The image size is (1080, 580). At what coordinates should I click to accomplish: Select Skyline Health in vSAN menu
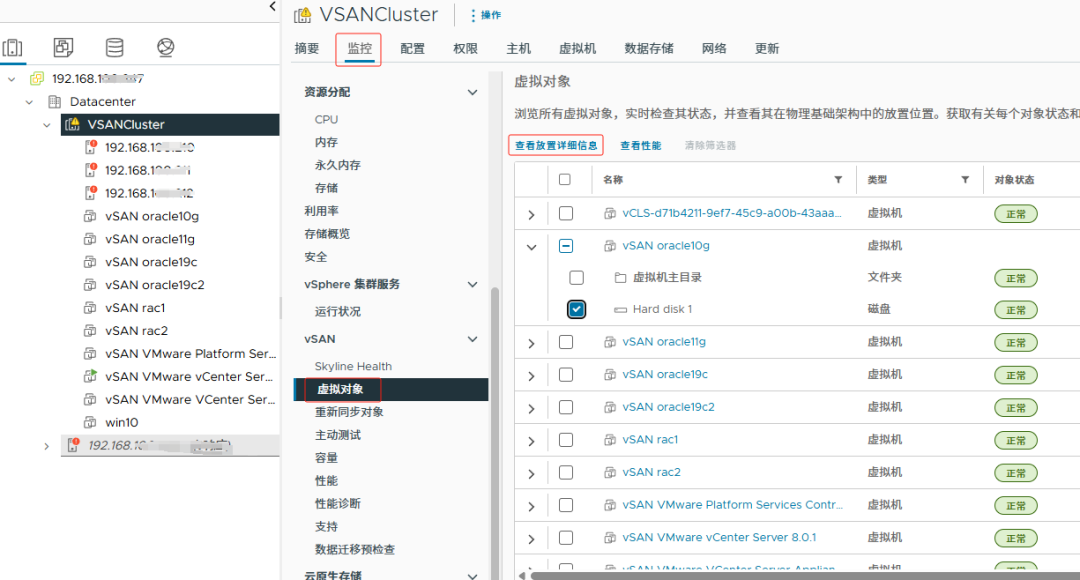click(x=353, y=366)
